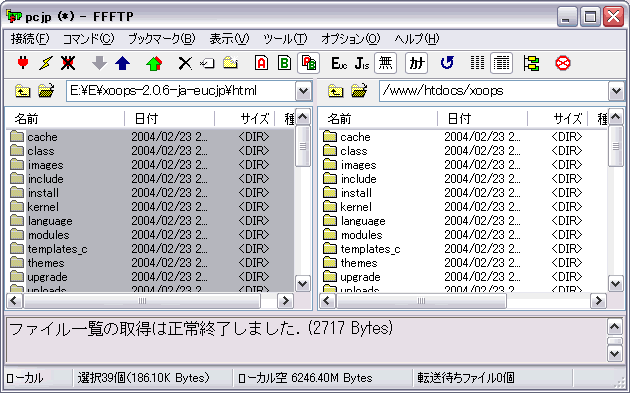Click the Create Folder toolbar icon

tap(230, 63)
